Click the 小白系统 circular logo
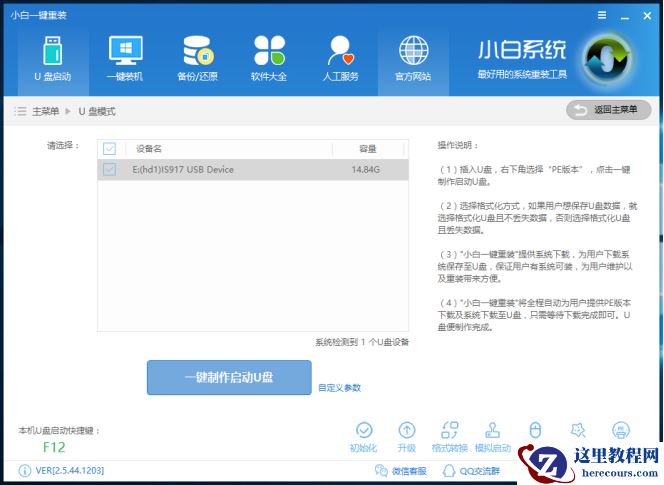Image resolution: width=664 pixels, height=485 pixels. click(x=609, y=60)
